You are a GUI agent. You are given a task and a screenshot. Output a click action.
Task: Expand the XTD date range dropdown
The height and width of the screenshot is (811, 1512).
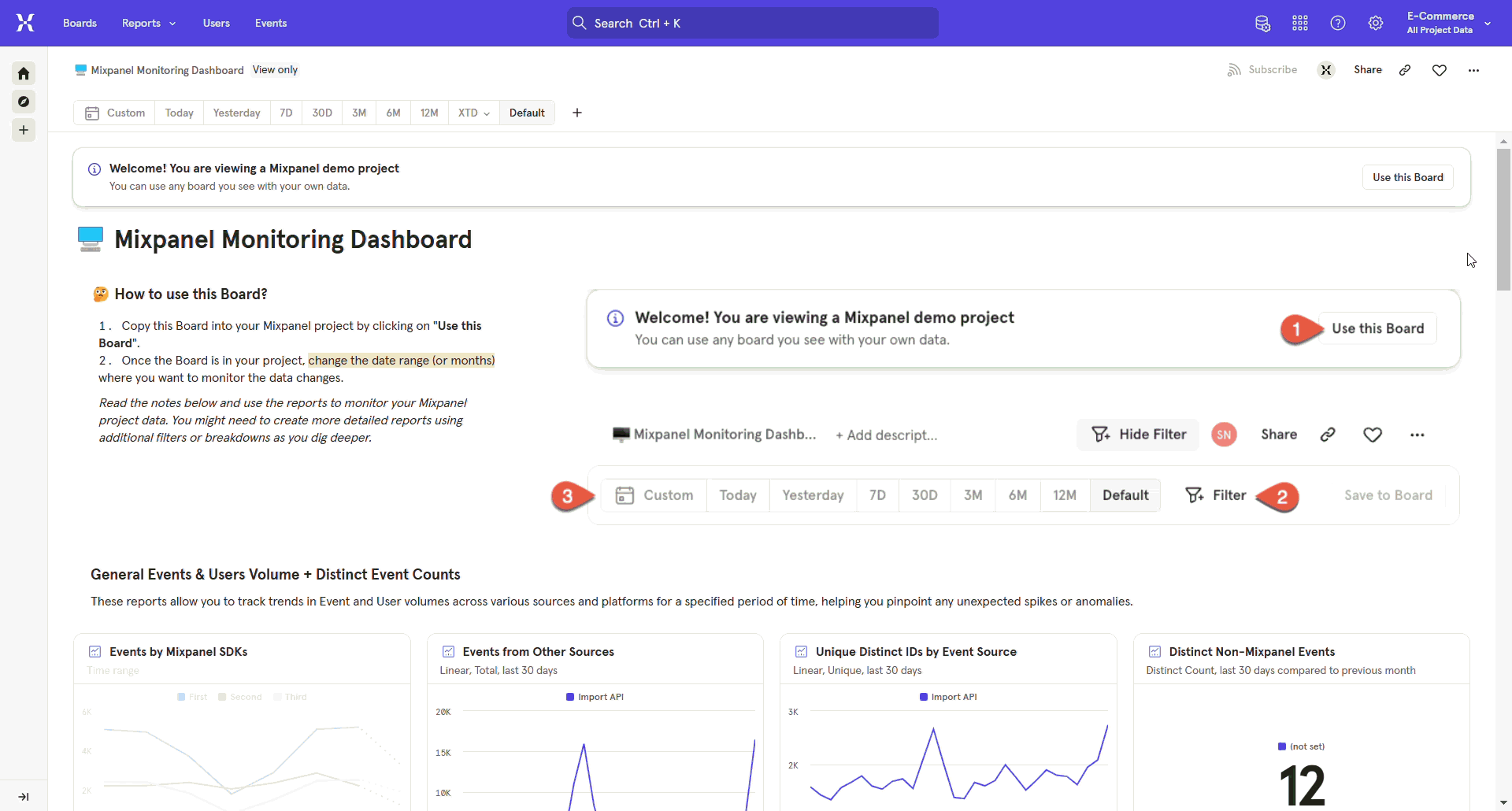click(473, 113)
